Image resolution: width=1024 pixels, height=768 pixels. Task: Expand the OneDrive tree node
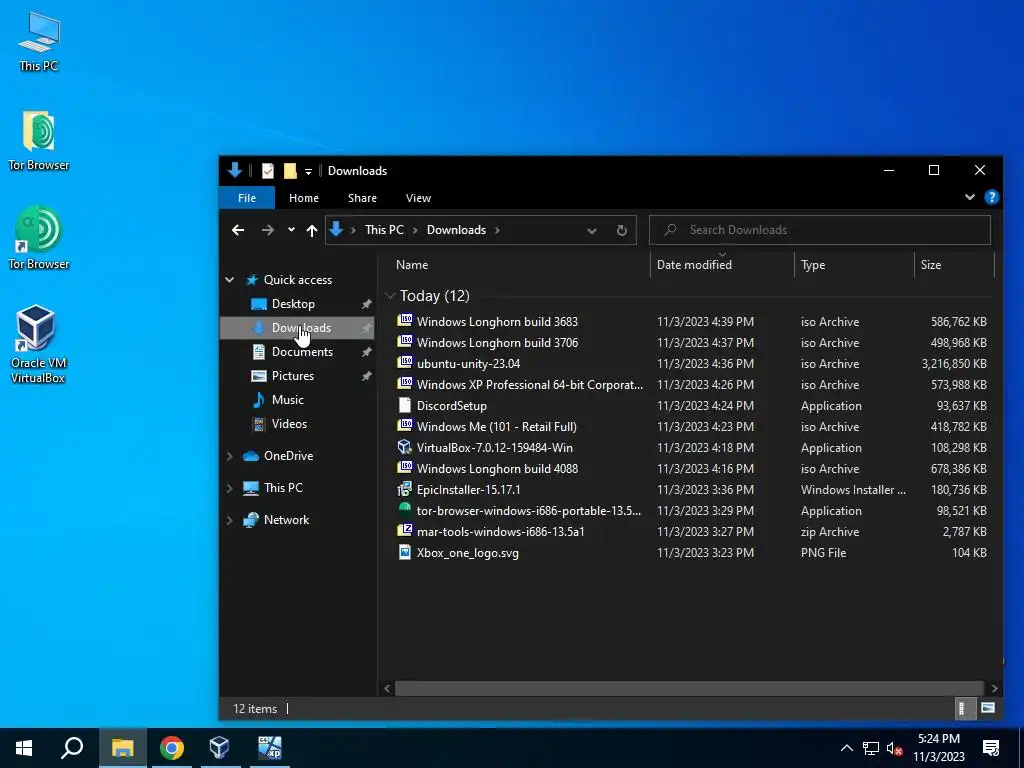coord(230,456)
